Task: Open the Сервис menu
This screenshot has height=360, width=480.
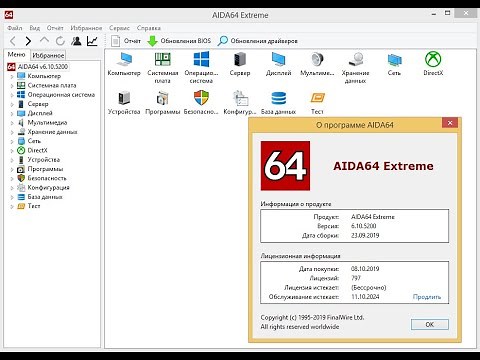Action: point(119,28)
